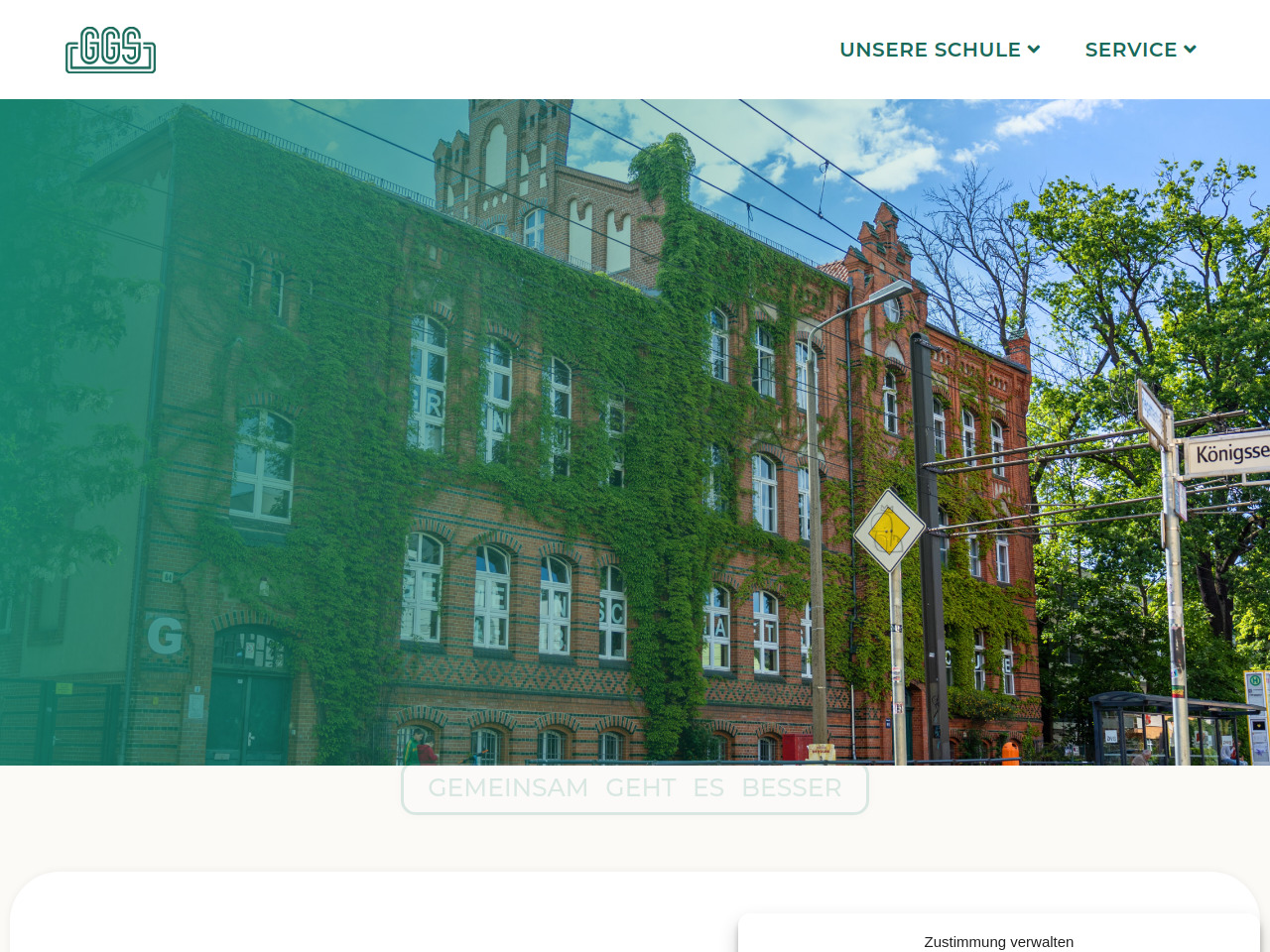Click the Gemeinsam geht es besser button
The height and width of the screenshot is (952, 1270).
click(634, 788)
